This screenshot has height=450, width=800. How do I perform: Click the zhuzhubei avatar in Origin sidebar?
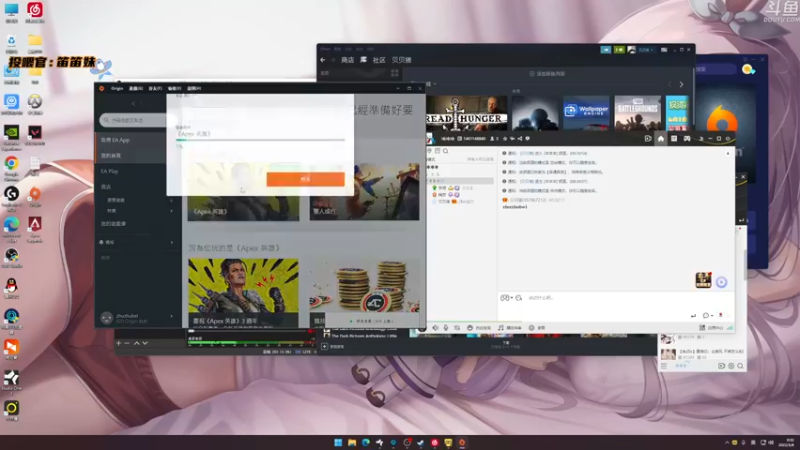pos(106,318)
